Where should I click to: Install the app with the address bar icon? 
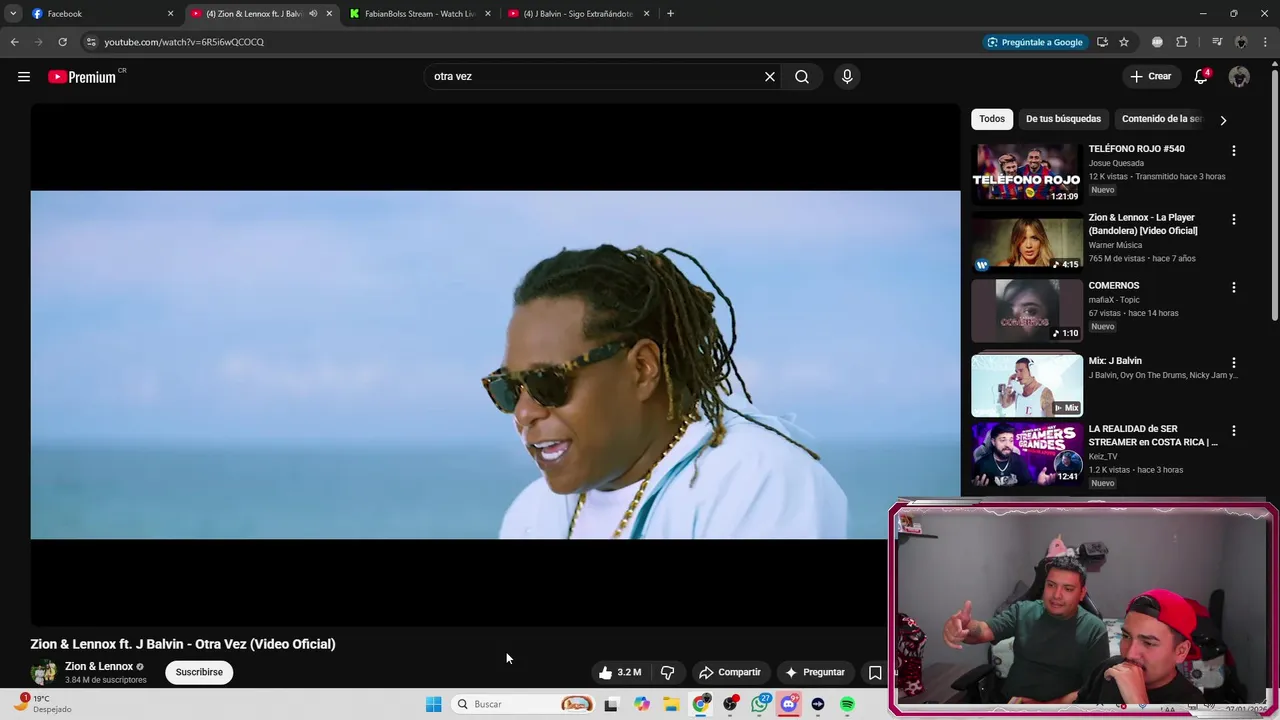[1102, 42]
